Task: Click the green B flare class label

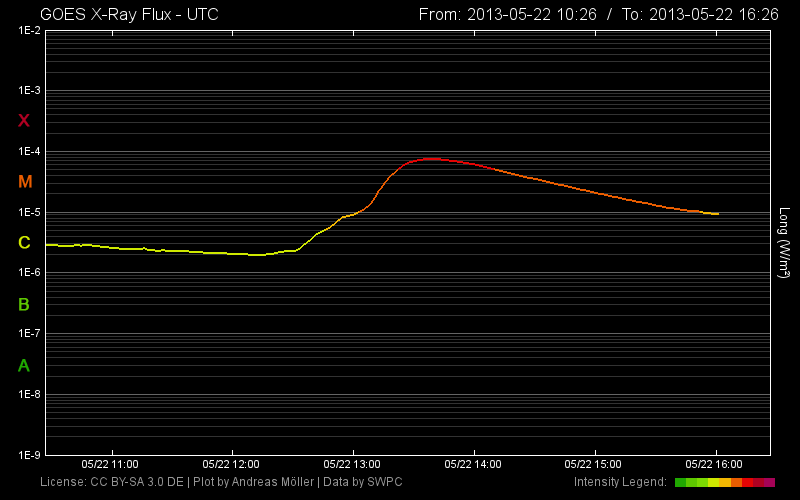Action: (25, 304)
